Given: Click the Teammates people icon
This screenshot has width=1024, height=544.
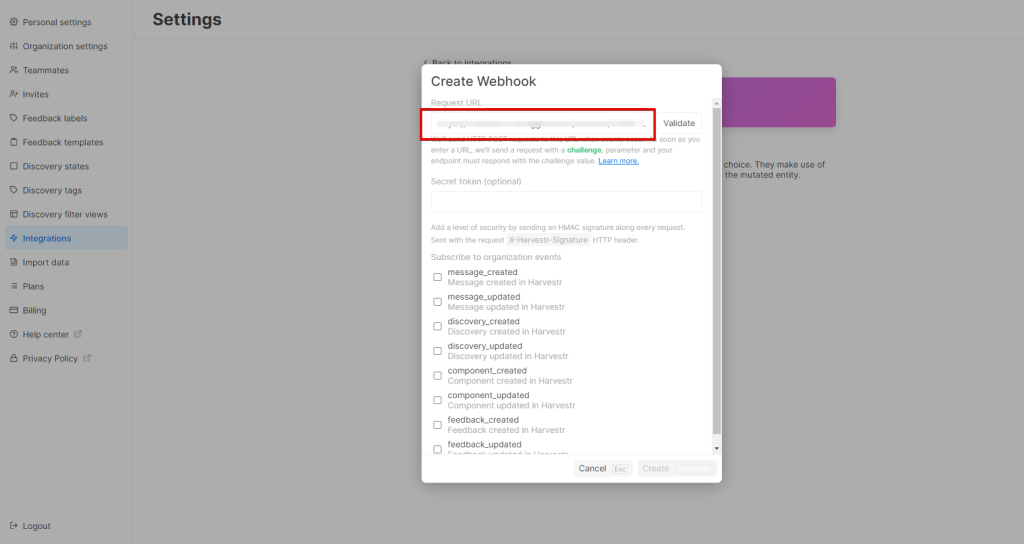Looking at the screenshot, I should tap(13, 70).
